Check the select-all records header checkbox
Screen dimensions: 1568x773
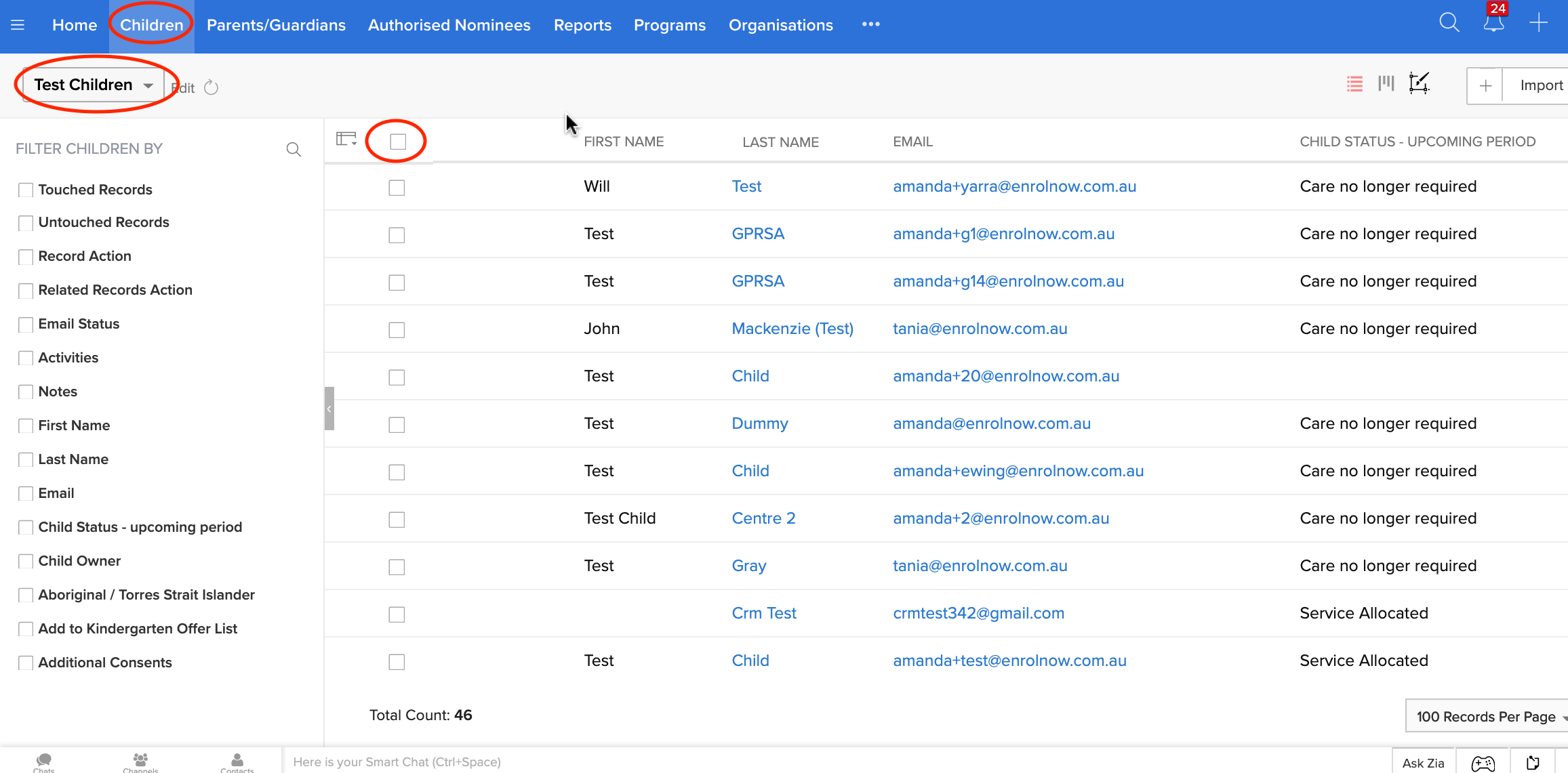click(x=398, y=142)
